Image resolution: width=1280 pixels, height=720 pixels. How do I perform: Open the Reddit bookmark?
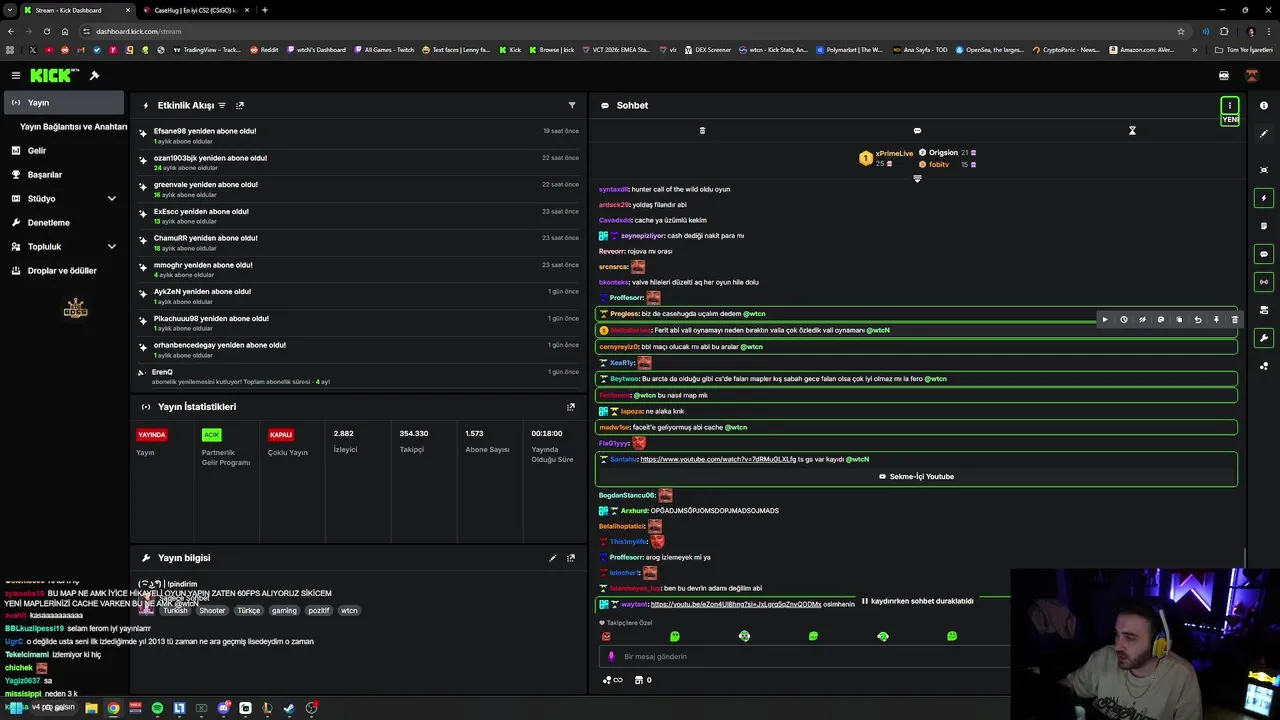coord(264,49)
